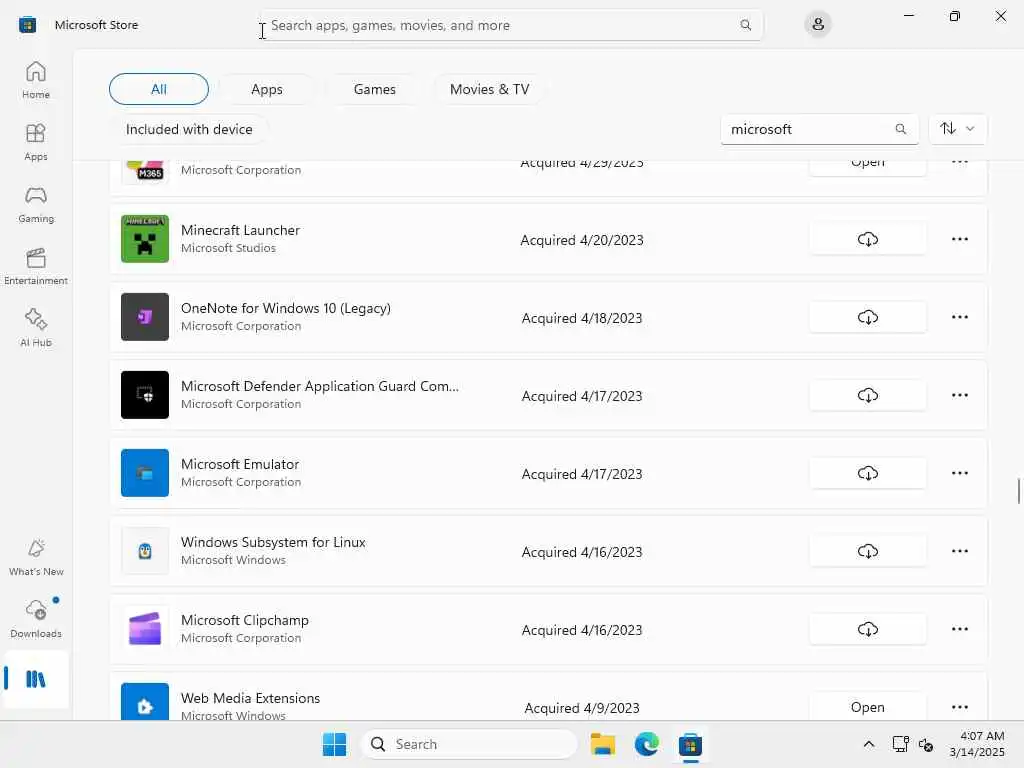Open What's New in sidebar
This screenshot has height=768, width=1024.
(36, 558)
